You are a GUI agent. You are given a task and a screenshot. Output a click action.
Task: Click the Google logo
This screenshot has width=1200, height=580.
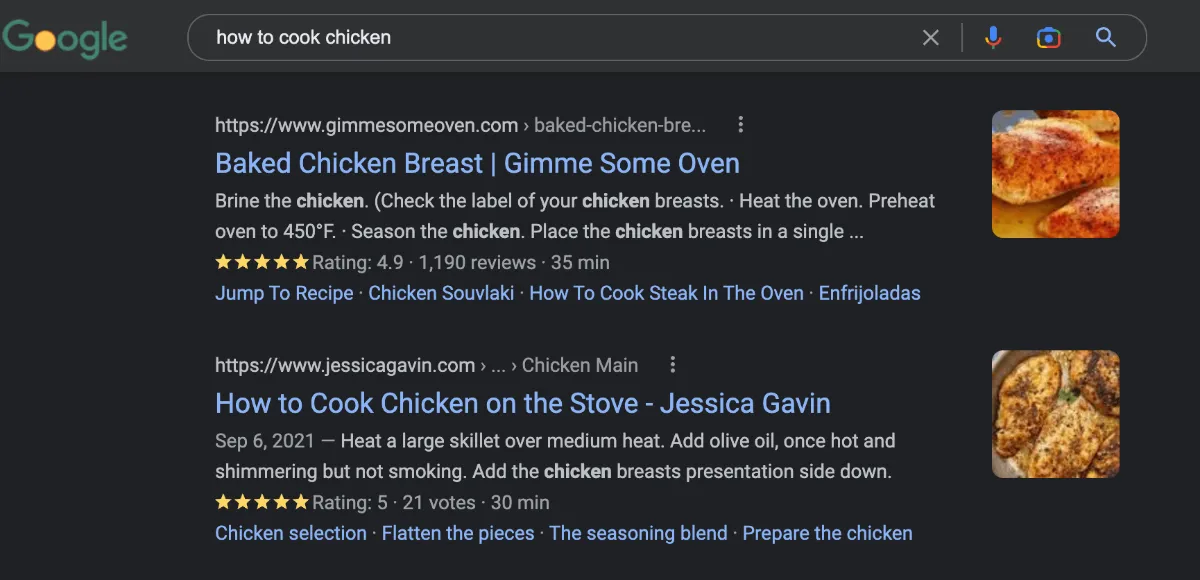coord(65,39)
